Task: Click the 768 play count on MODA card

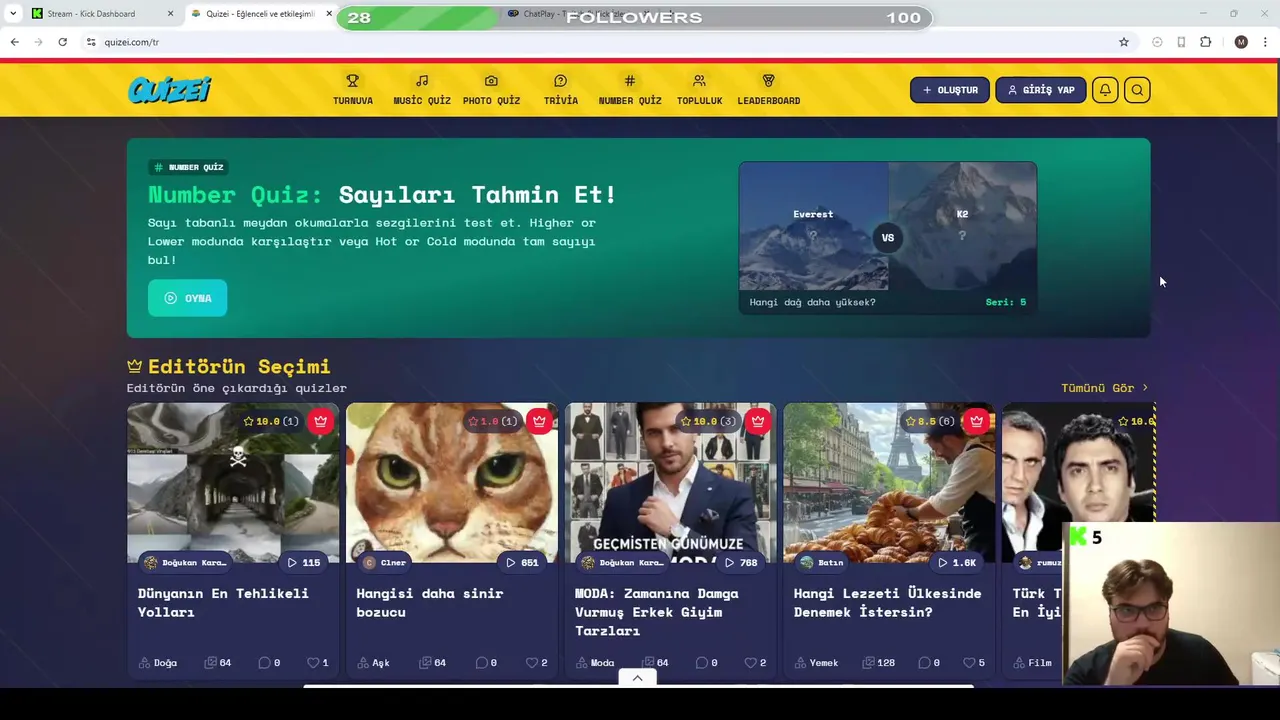Action: [x=741, y=562]
